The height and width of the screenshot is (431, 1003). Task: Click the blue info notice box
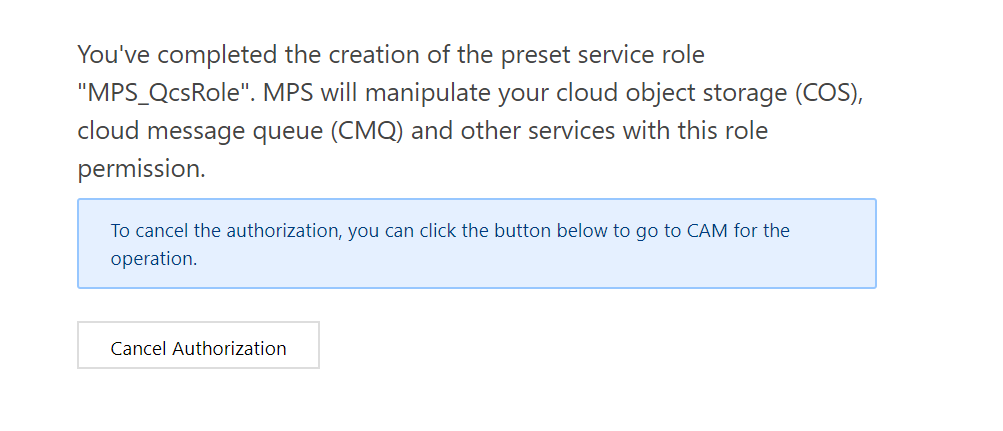477,244
